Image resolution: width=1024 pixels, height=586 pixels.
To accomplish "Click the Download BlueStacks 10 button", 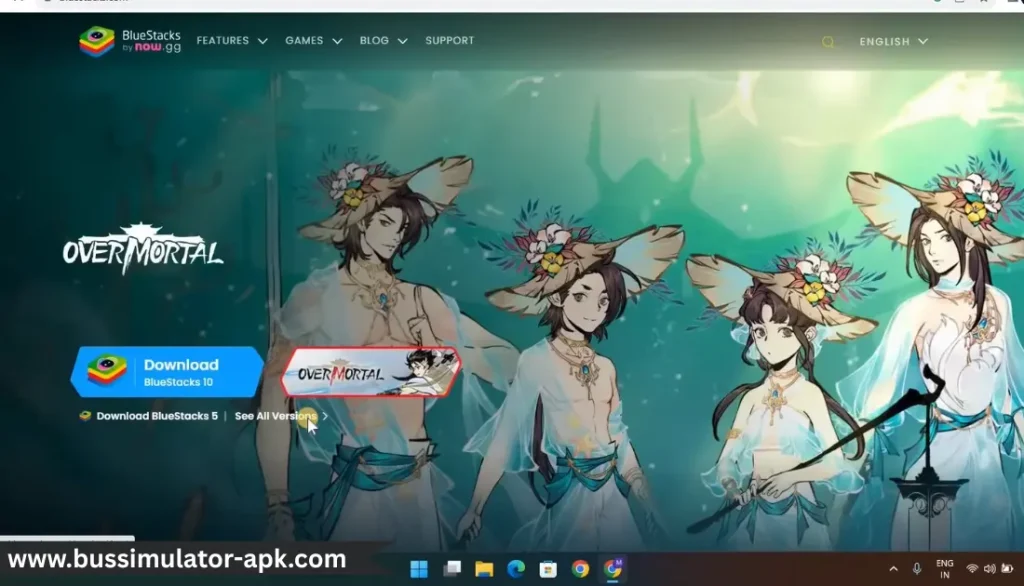I will pyautogui.click(x=167, y=371).
